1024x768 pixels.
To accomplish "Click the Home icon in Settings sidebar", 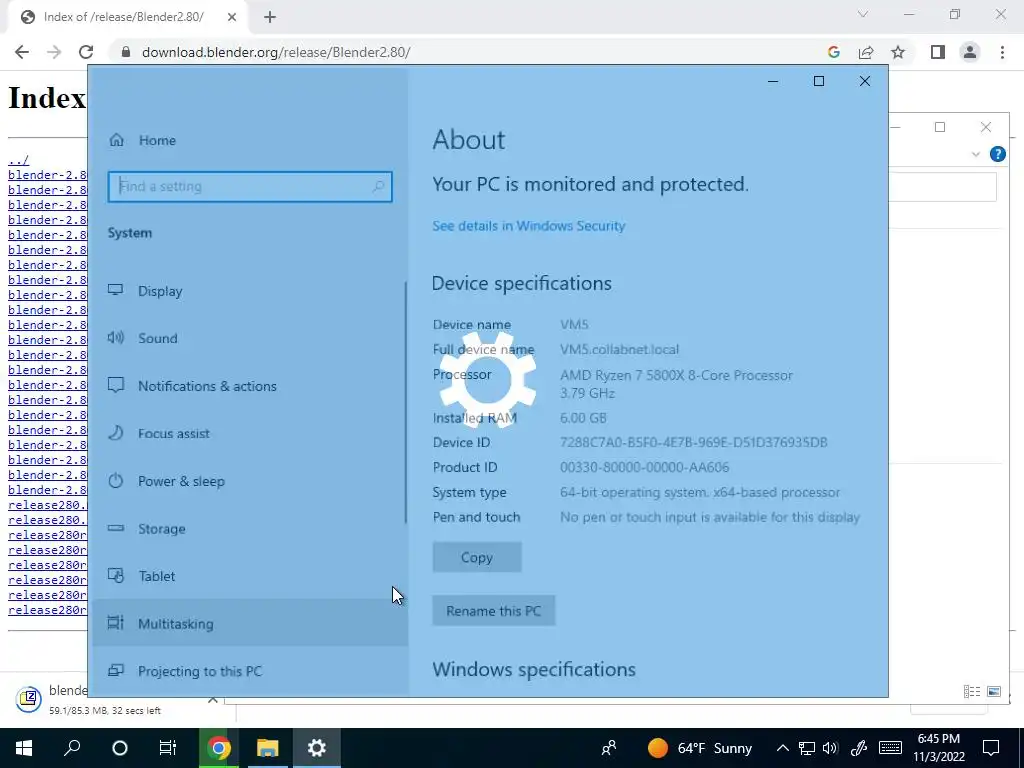I will [116, 140].
